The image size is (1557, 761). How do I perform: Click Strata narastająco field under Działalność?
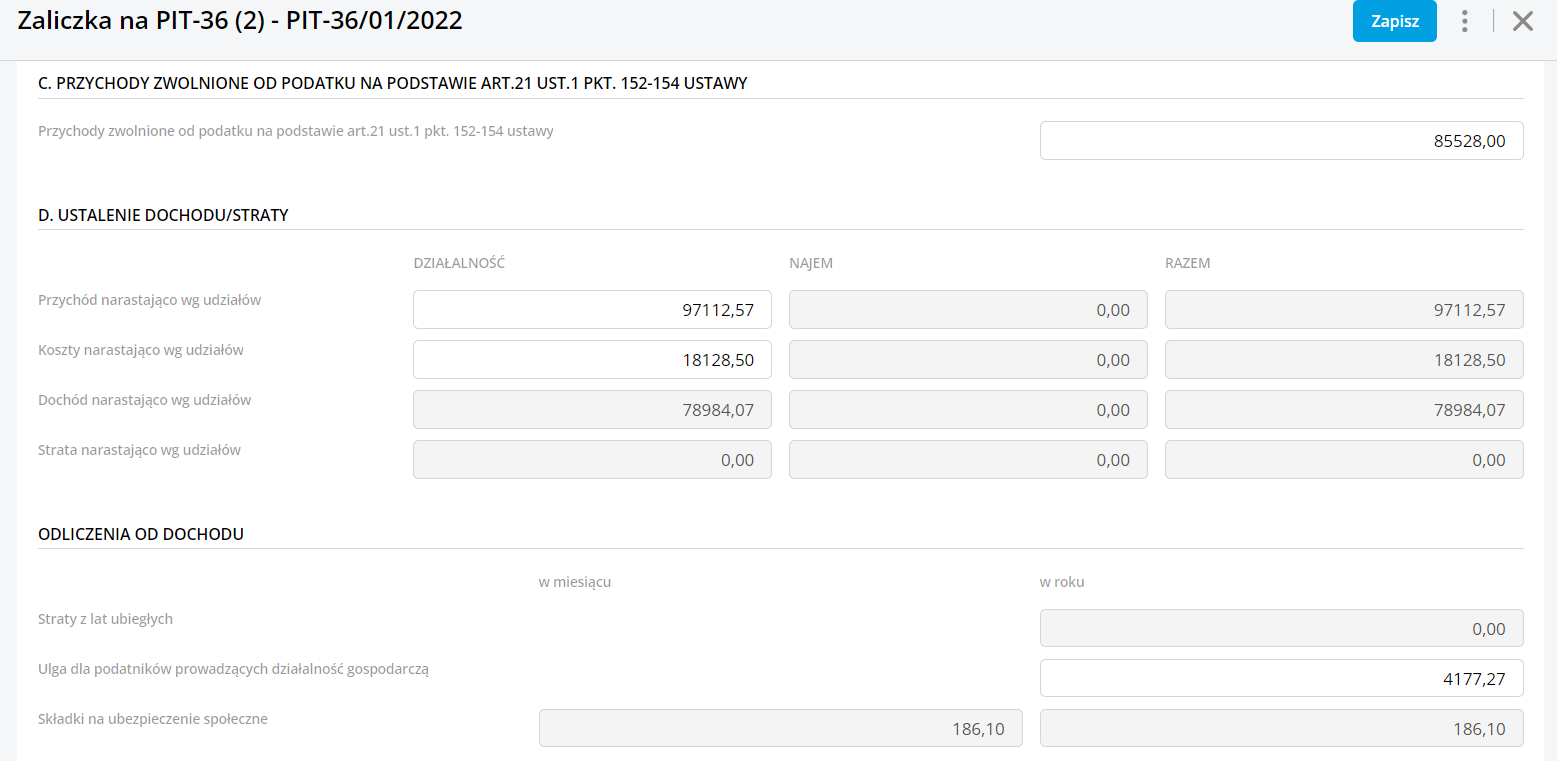click(x=592, y=460)
